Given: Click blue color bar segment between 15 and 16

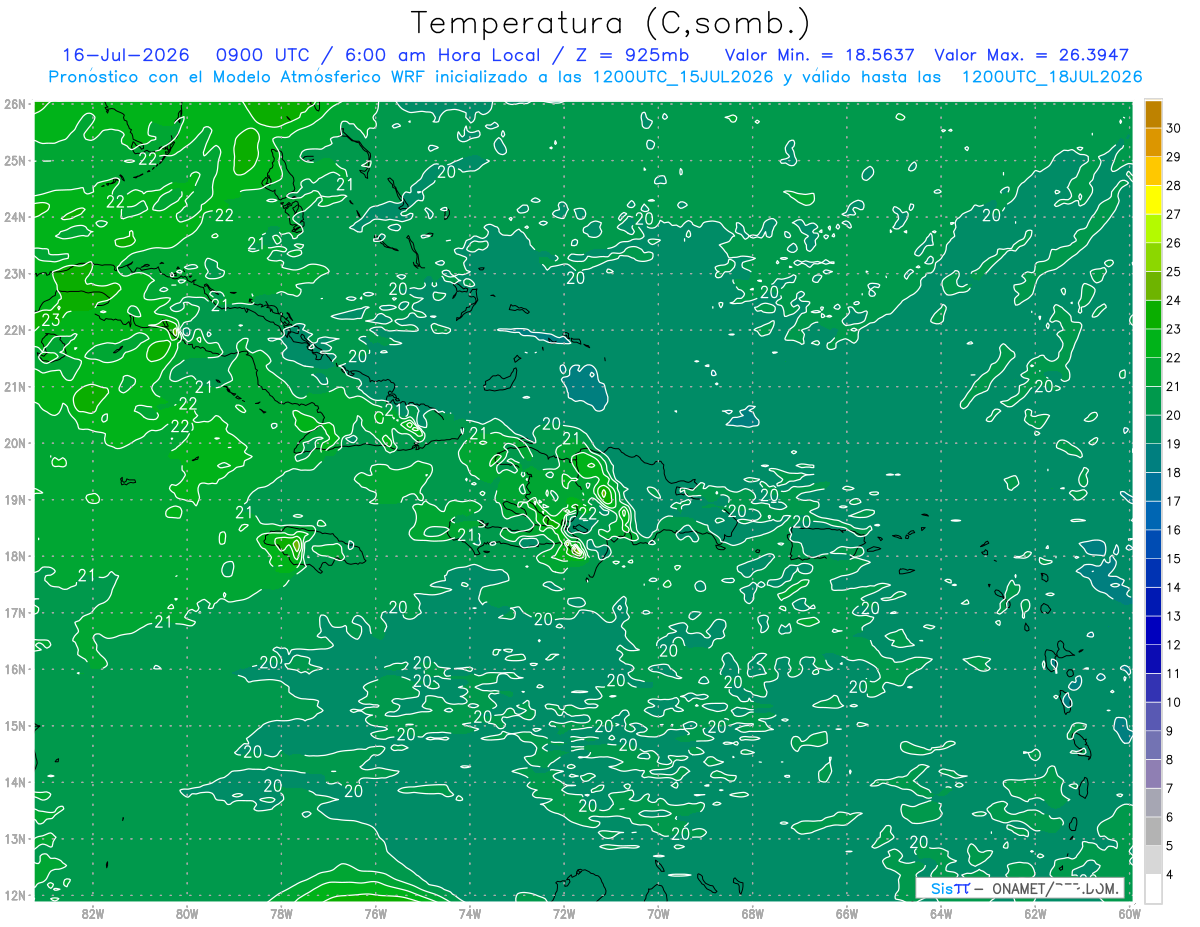Looking at the screenshot, I should [x=1153, y=545].
